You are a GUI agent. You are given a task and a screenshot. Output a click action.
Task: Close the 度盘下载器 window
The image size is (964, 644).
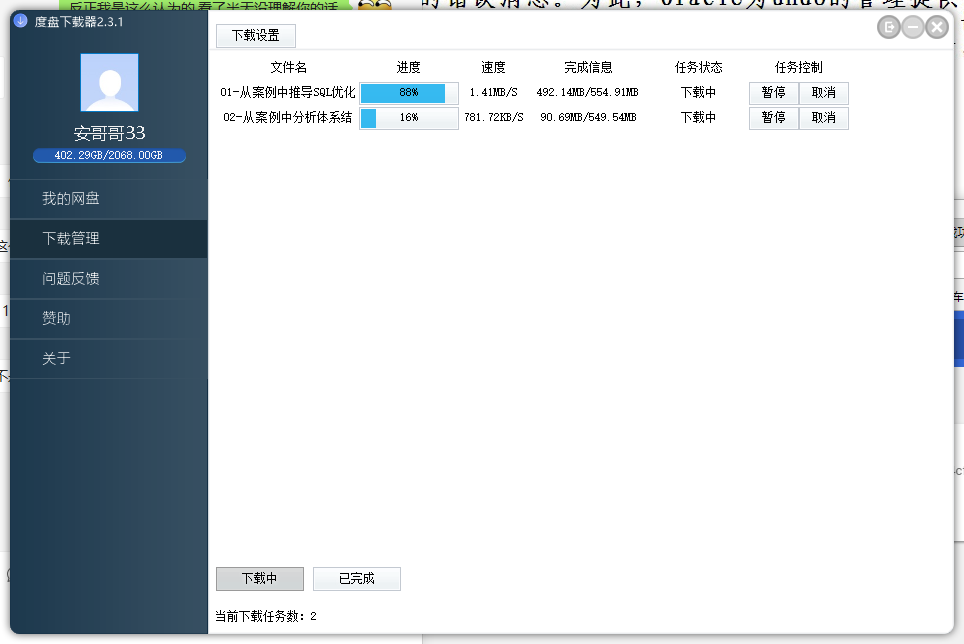point(937,27)
